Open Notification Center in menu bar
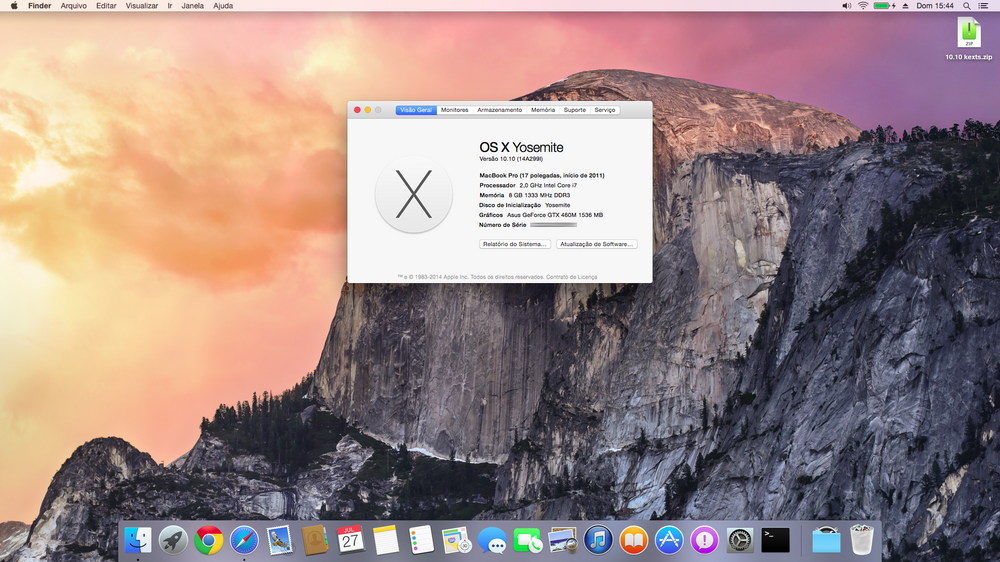 [x=985, y=6]
